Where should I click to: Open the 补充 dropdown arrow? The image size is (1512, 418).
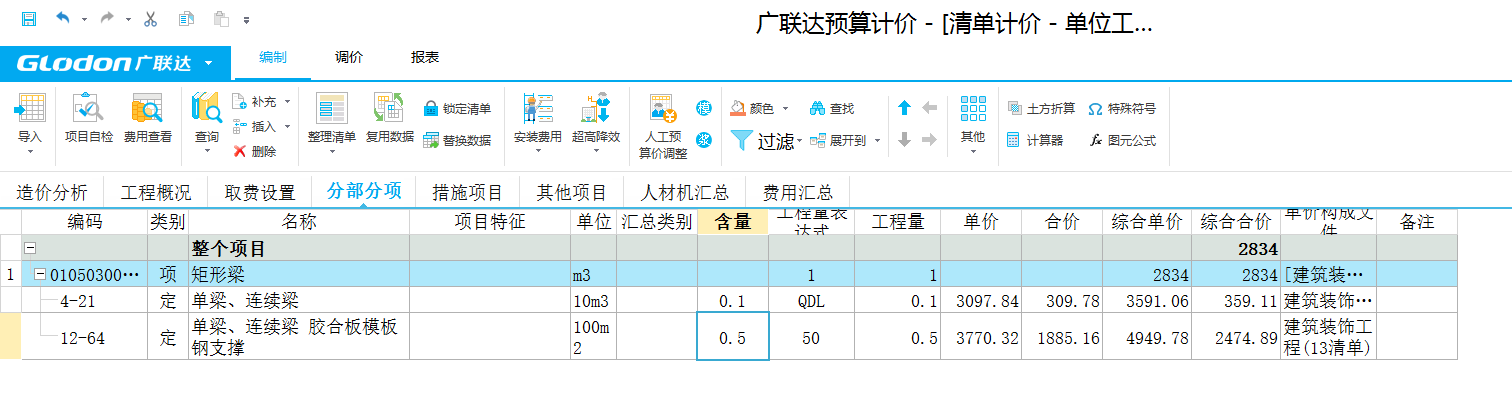(x=287, y=101)
